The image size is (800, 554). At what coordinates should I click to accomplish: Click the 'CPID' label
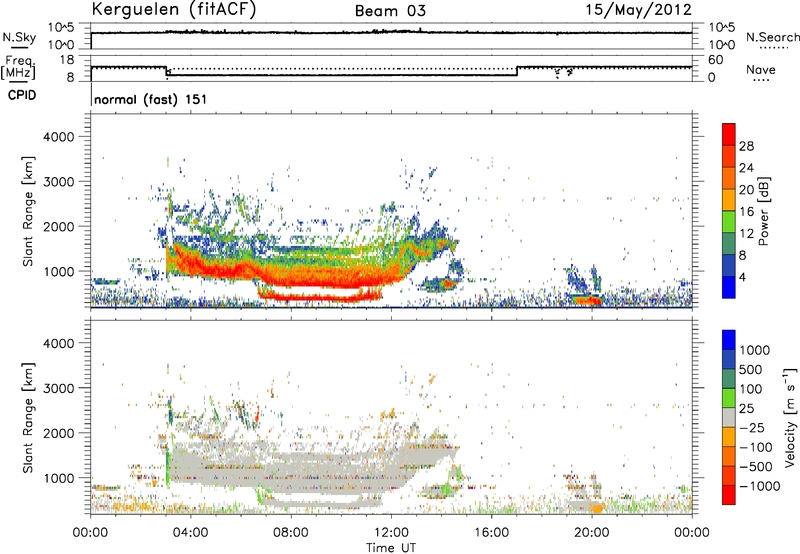point(22,95)
